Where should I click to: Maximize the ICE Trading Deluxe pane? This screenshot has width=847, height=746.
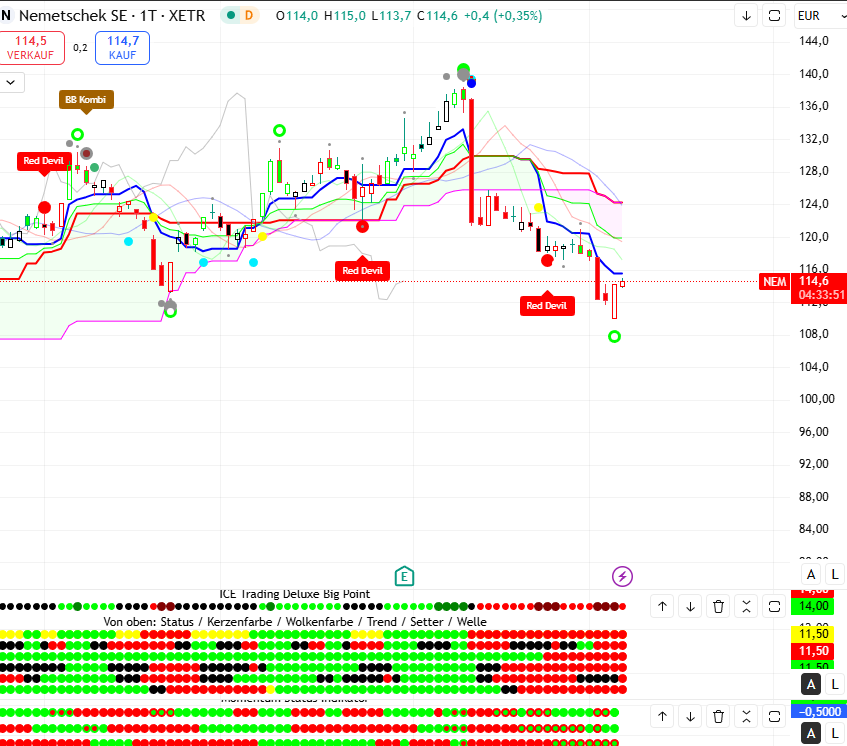(x=774, y=606)
